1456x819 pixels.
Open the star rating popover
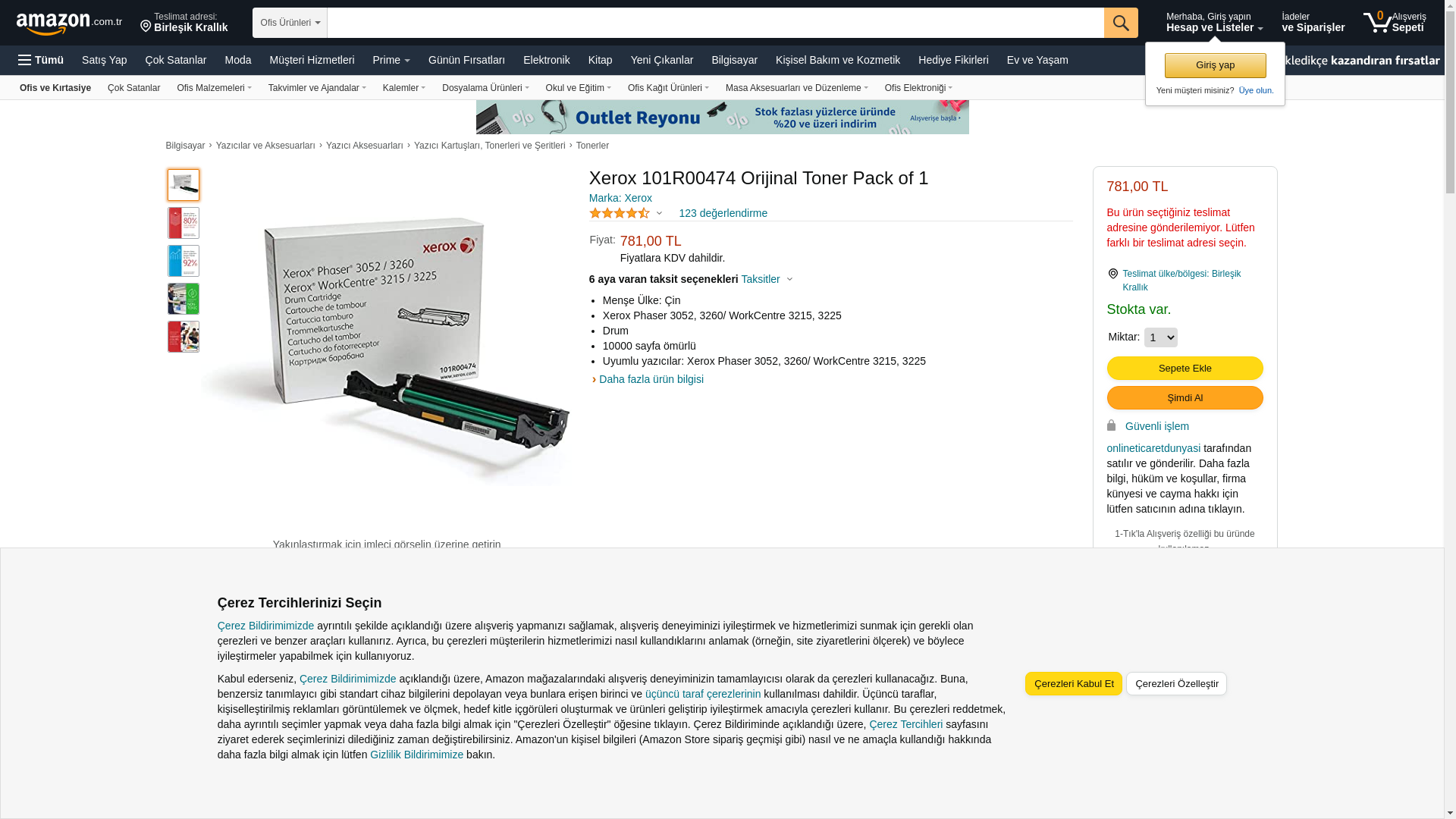click(626, 214)
